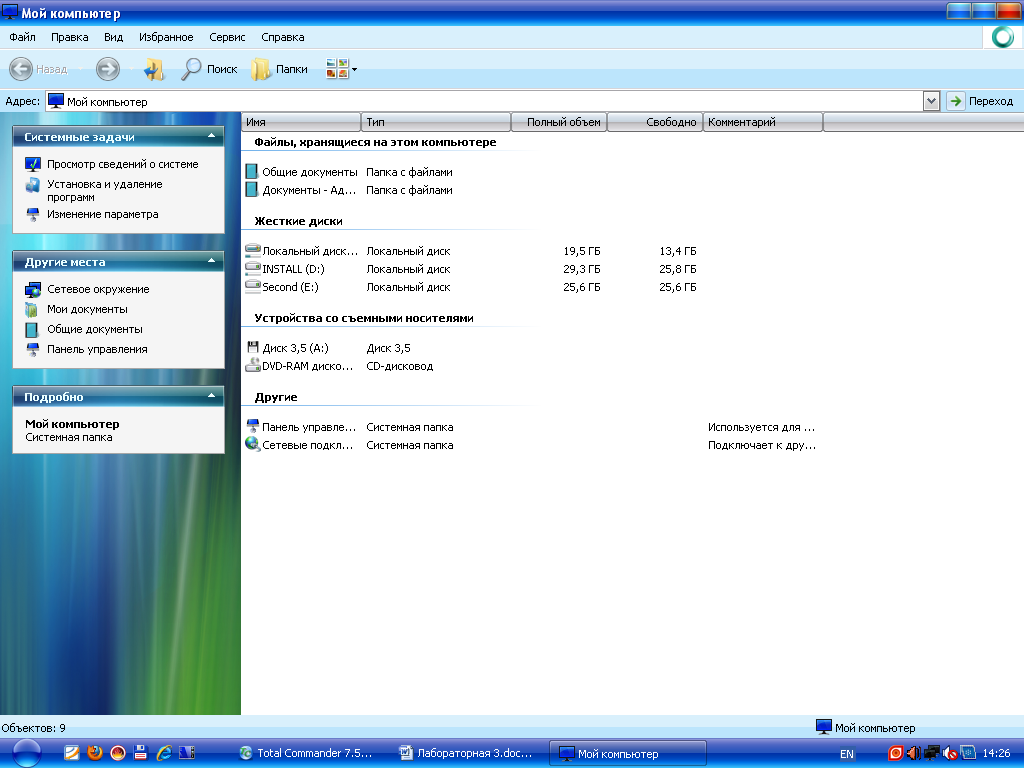This screenshot has height=768, width=1024.
Task: Click the Сетевое окружение sidebar icon
Action: (33, 289)
